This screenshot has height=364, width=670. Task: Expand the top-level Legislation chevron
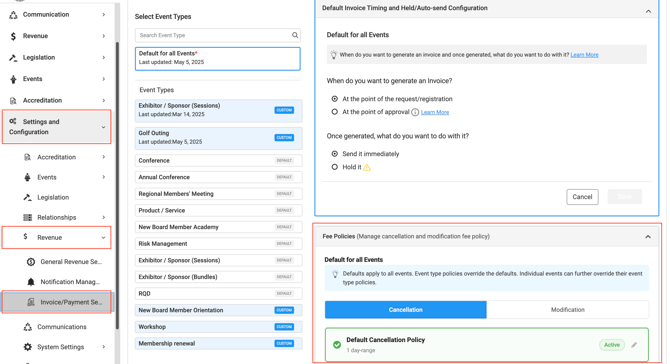pos(104,57)
